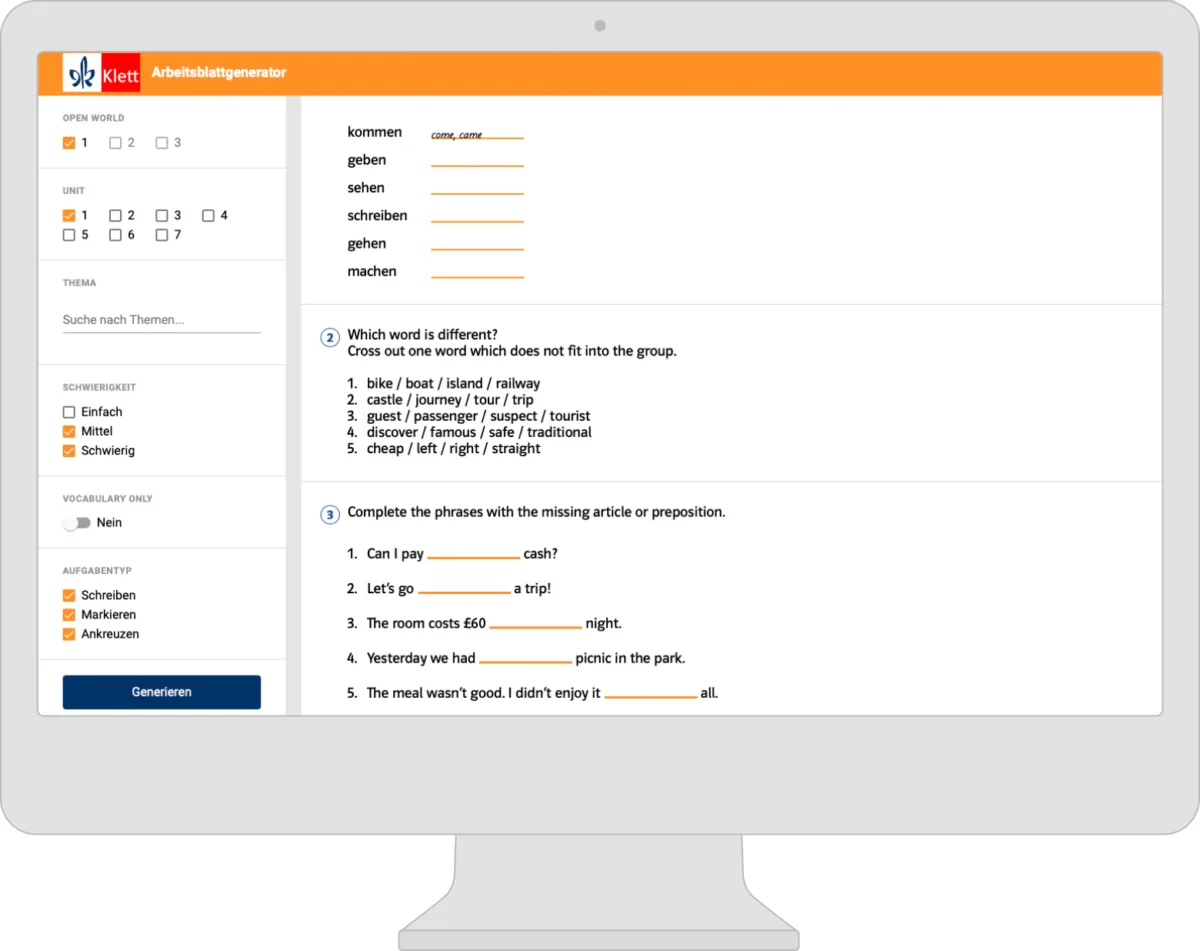Image resolution: width=1200 pixels, height=951 pixels.
Task: Uncheck Ankreuzen task type
Action: point(69,634)
